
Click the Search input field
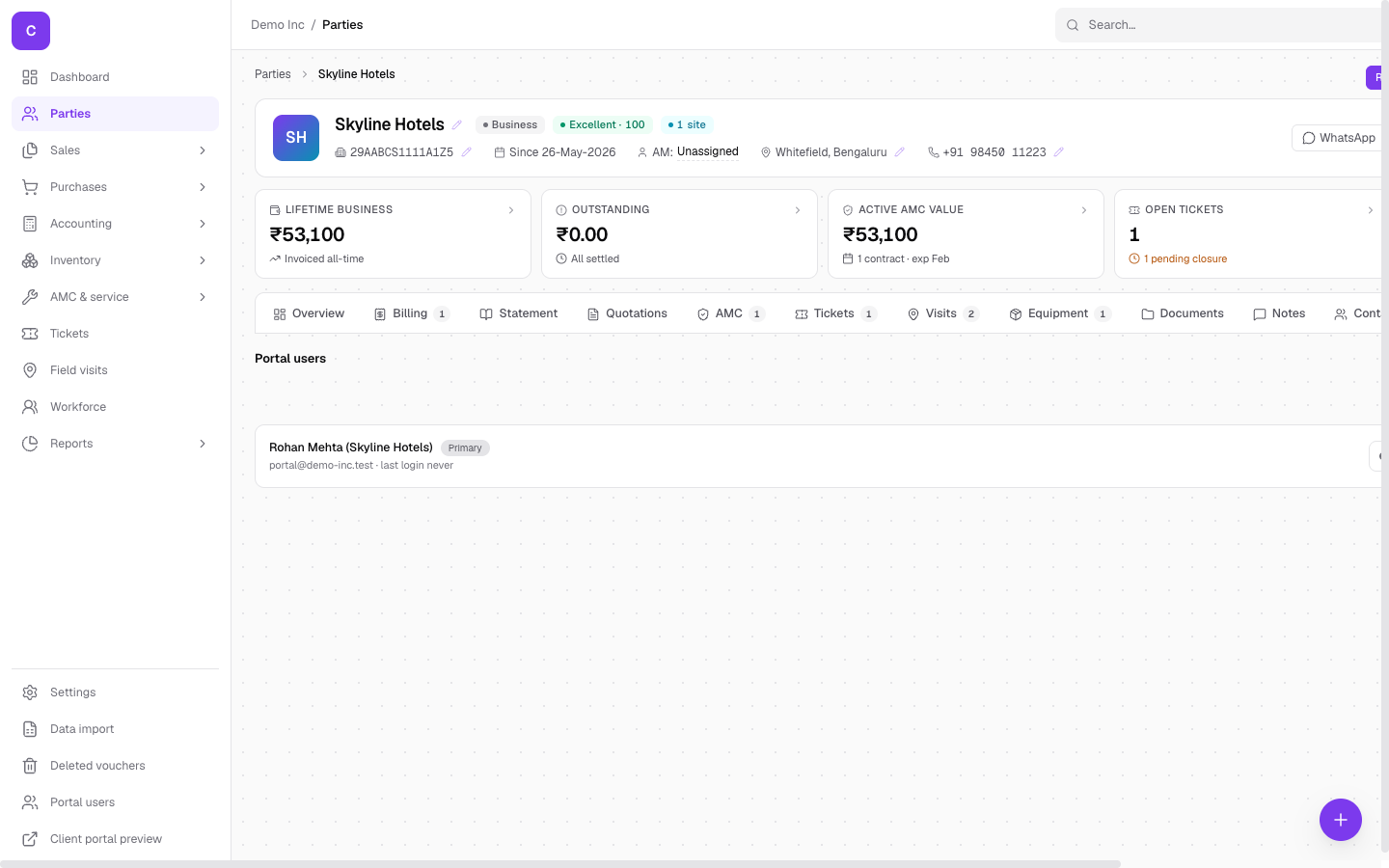point(1220,25)
